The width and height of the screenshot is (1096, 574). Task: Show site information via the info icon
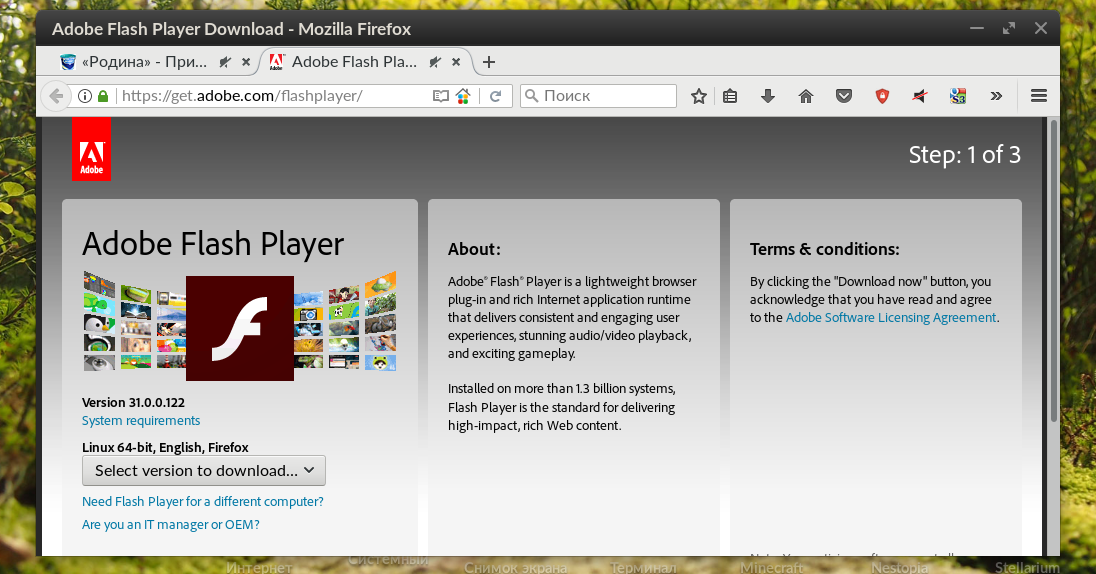click(85, 96)
